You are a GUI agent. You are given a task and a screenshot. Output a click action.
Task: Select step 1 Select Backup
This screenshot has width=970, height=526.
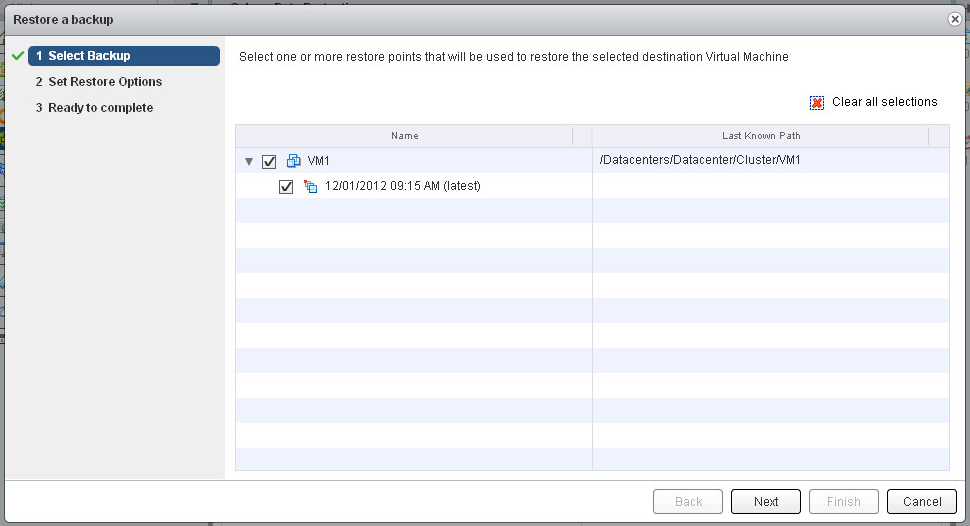coord(124,56)
